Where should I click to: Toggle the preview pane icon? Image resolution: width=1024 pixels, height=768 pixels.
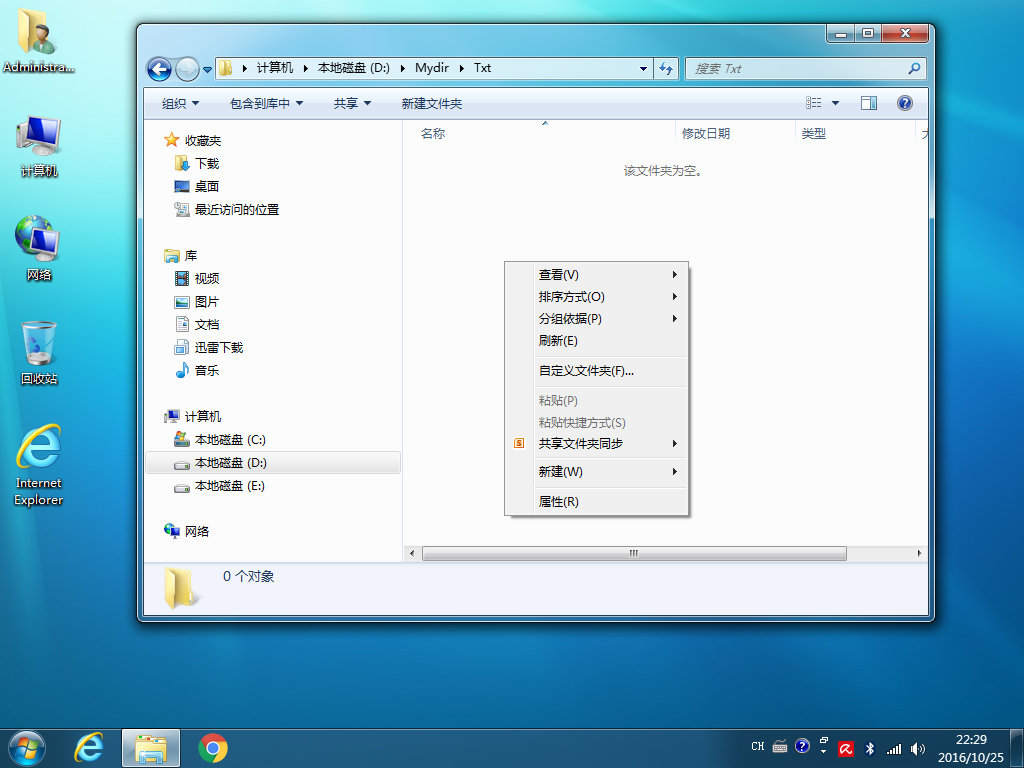click(x=869, y=103)
